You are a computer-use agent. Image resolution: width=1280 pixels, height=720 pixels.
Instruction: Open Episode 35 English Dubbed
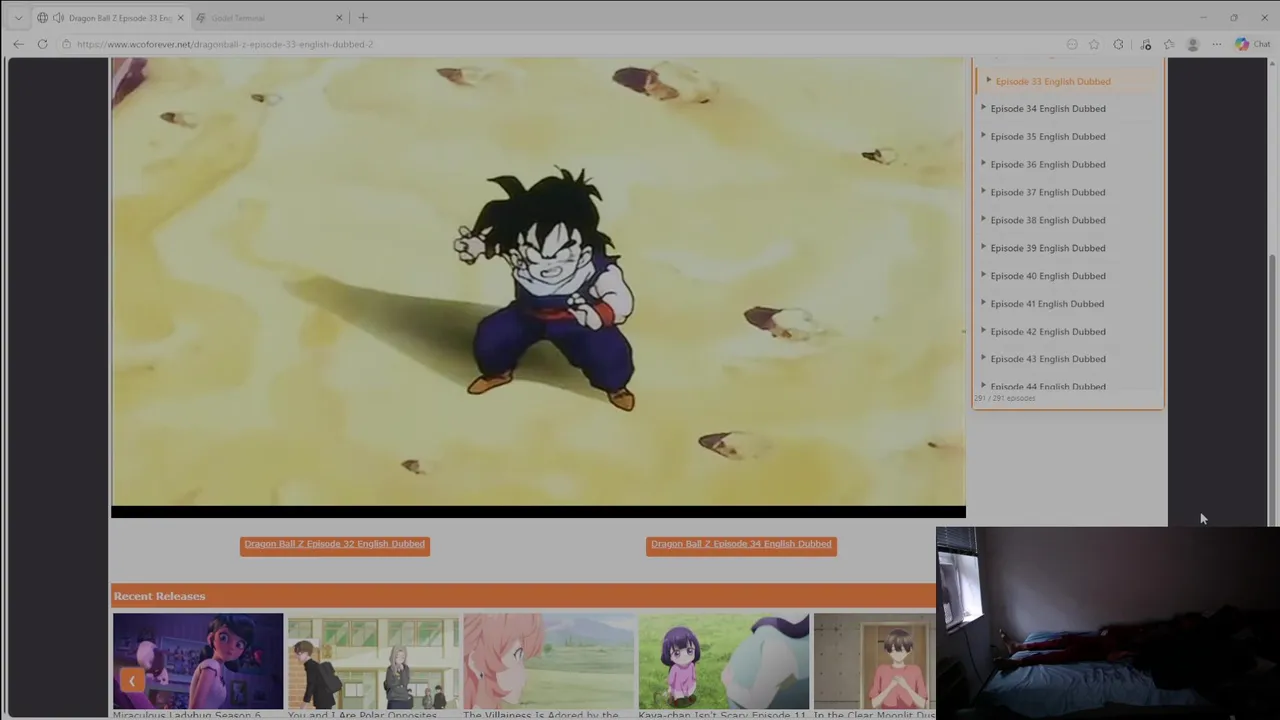click(1048, 137)
